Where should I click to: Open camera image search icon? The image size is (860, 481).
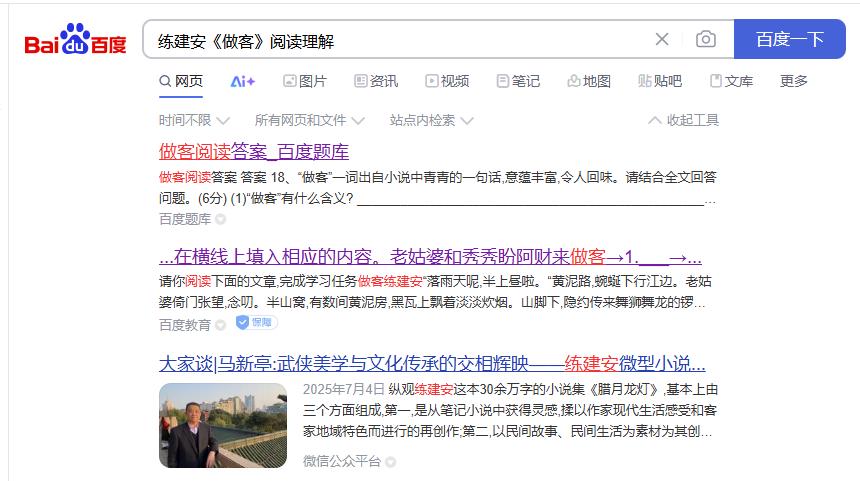705,39
